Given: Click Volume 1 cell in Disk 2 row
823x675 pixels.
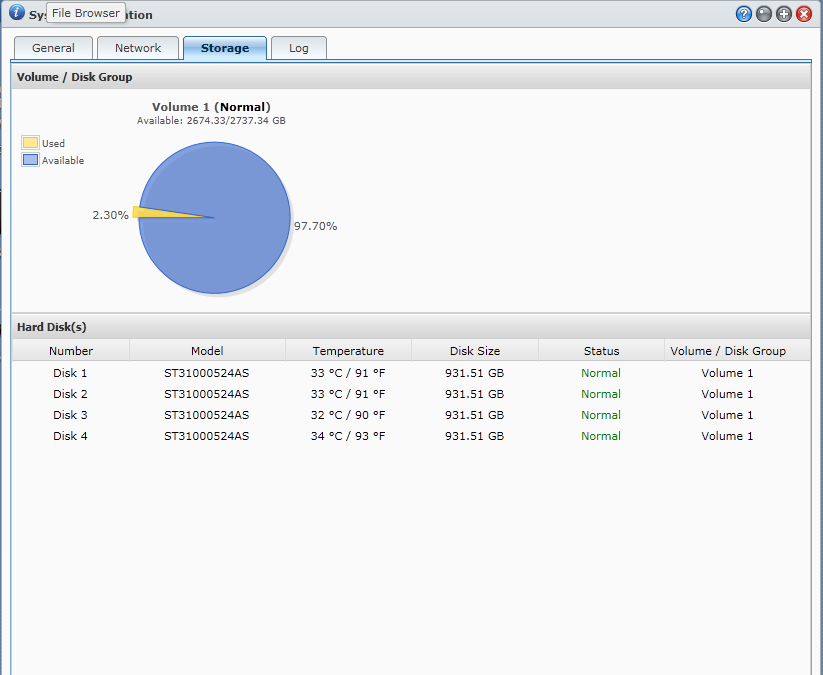Looking at the screenshot, I should (x=727, y=394).
